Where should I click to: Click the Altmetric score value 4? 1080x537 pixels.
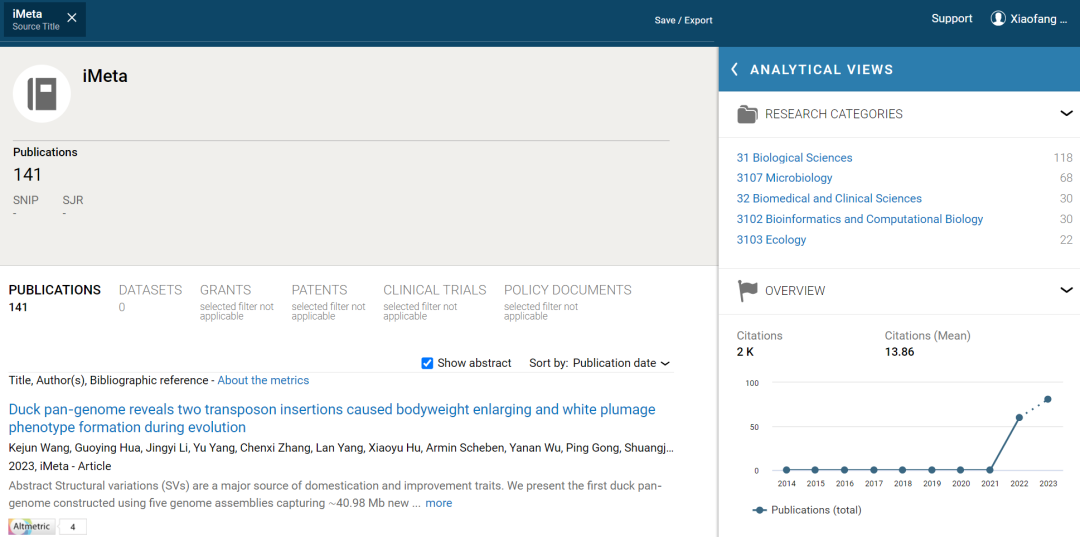click(x=72, y=527)
